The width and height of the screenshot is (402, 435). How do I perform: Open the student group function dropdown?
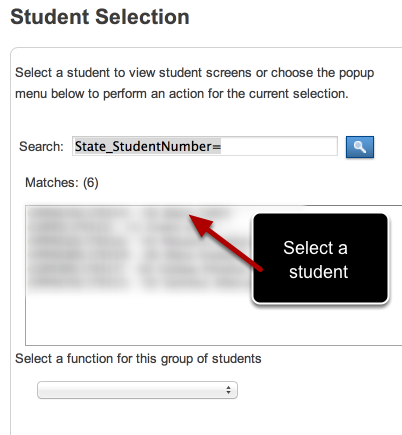(137, 390)
